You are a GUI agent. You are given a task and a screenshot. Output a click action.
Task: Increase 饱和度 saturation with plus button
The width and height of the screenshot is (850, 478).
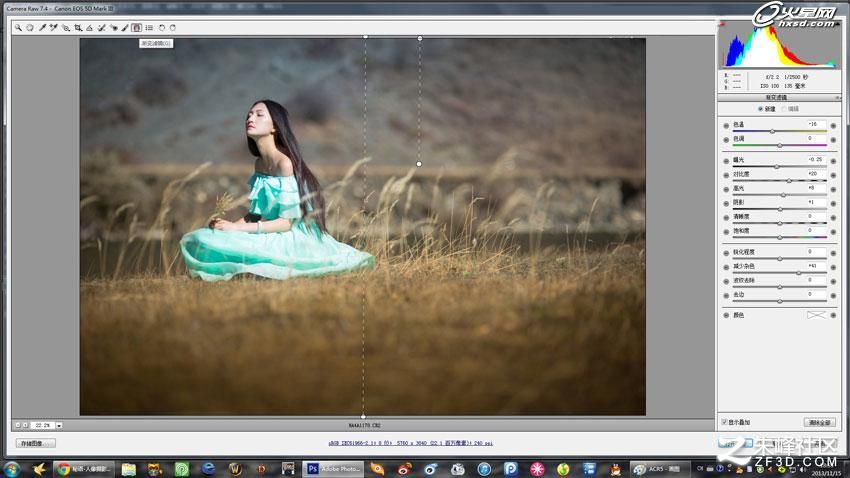point(833,231)
